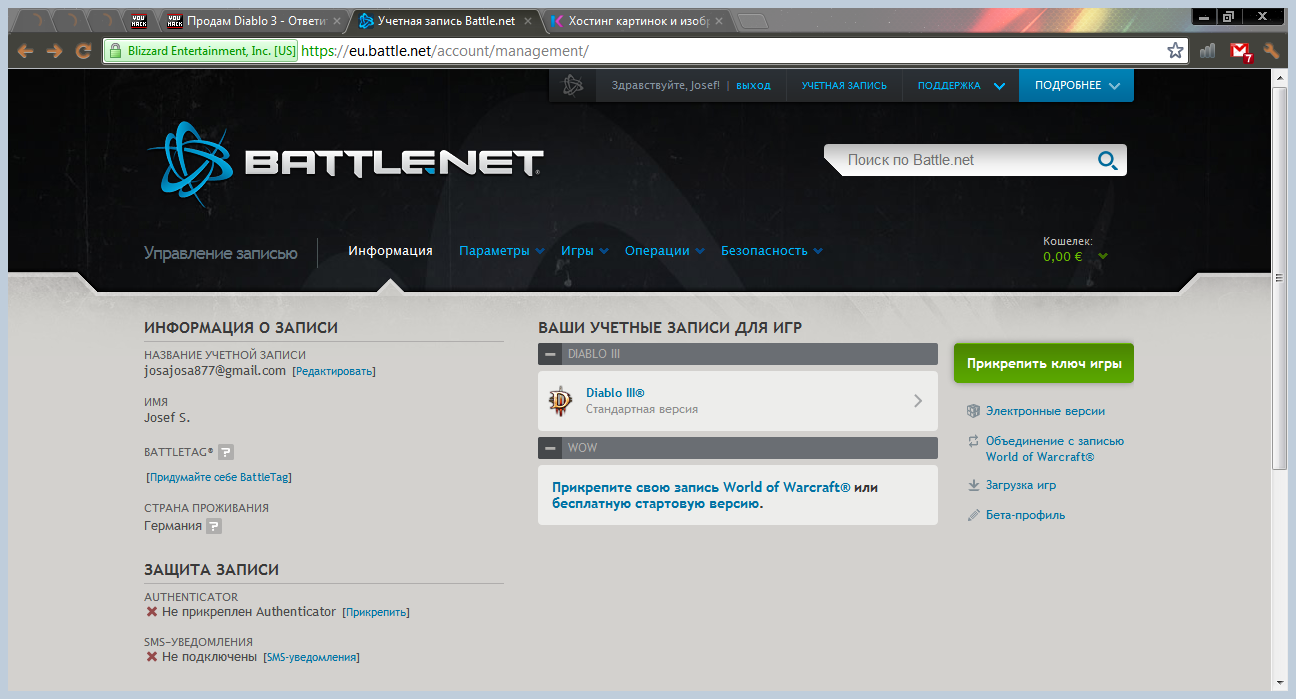Image resolution: width=1296 pixels, height=699 pixels.
Task: Click Прикрепить authenticator link
Action: (376, 612)
